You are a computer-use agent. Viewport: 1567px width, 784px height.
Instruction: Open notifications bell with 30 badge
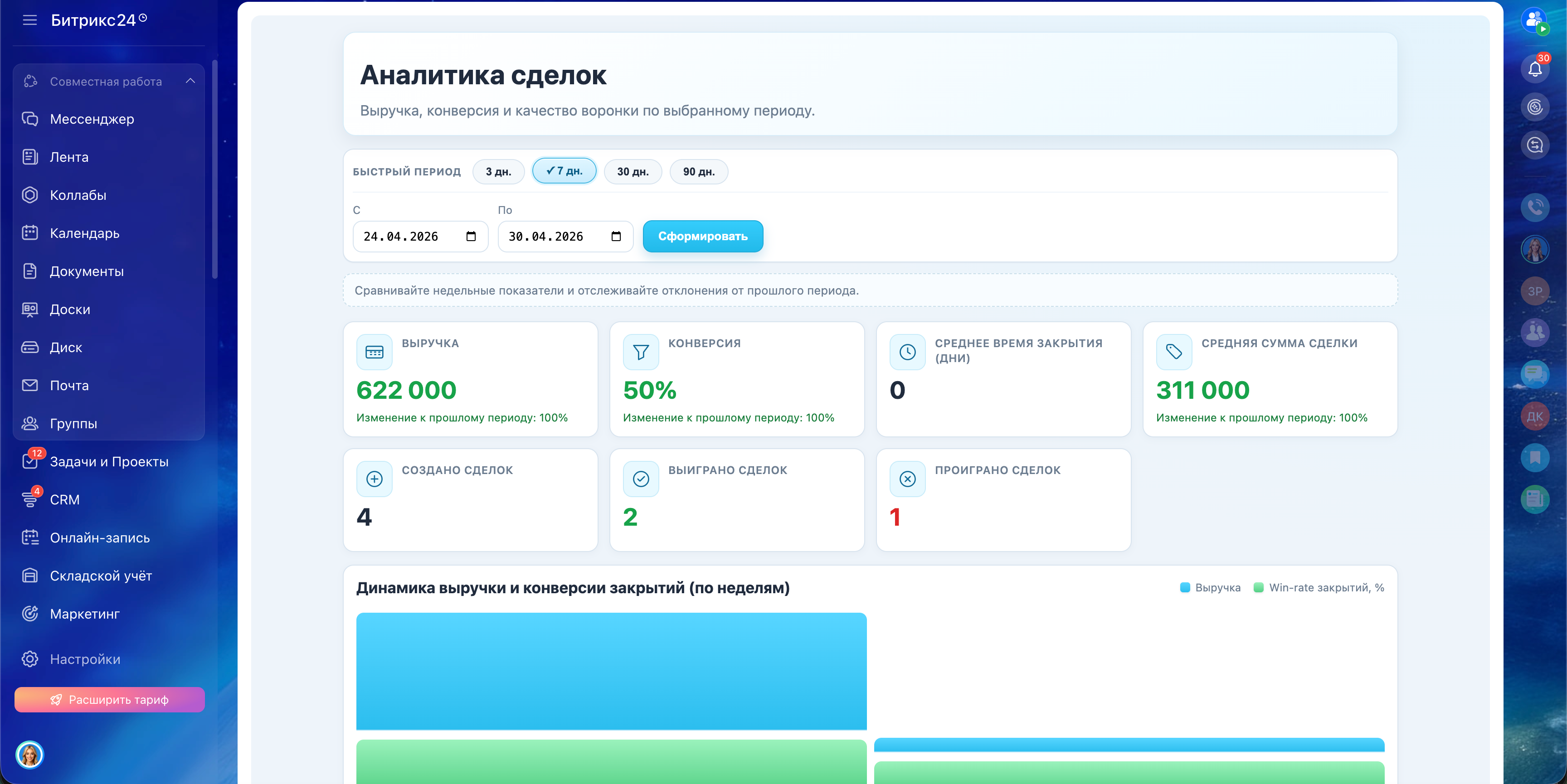click(x=1535, y=69)
